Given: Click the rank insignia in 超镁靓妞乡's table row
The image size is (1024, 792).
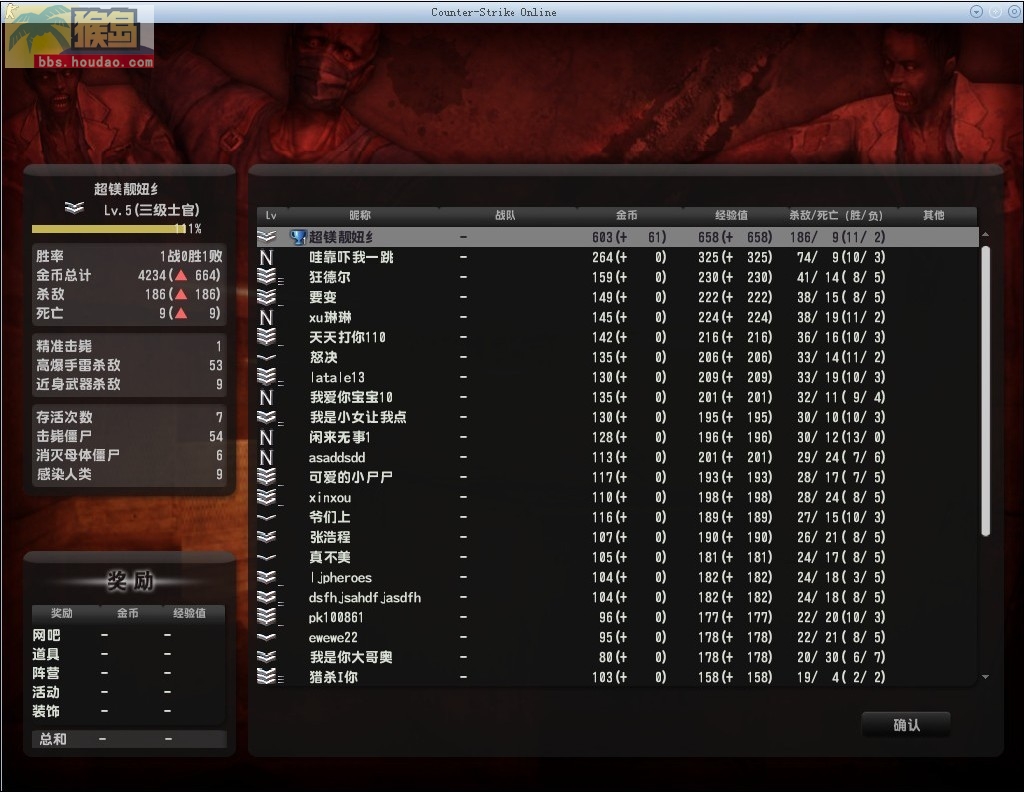Looking at the screenshot, I should [266, 237].
